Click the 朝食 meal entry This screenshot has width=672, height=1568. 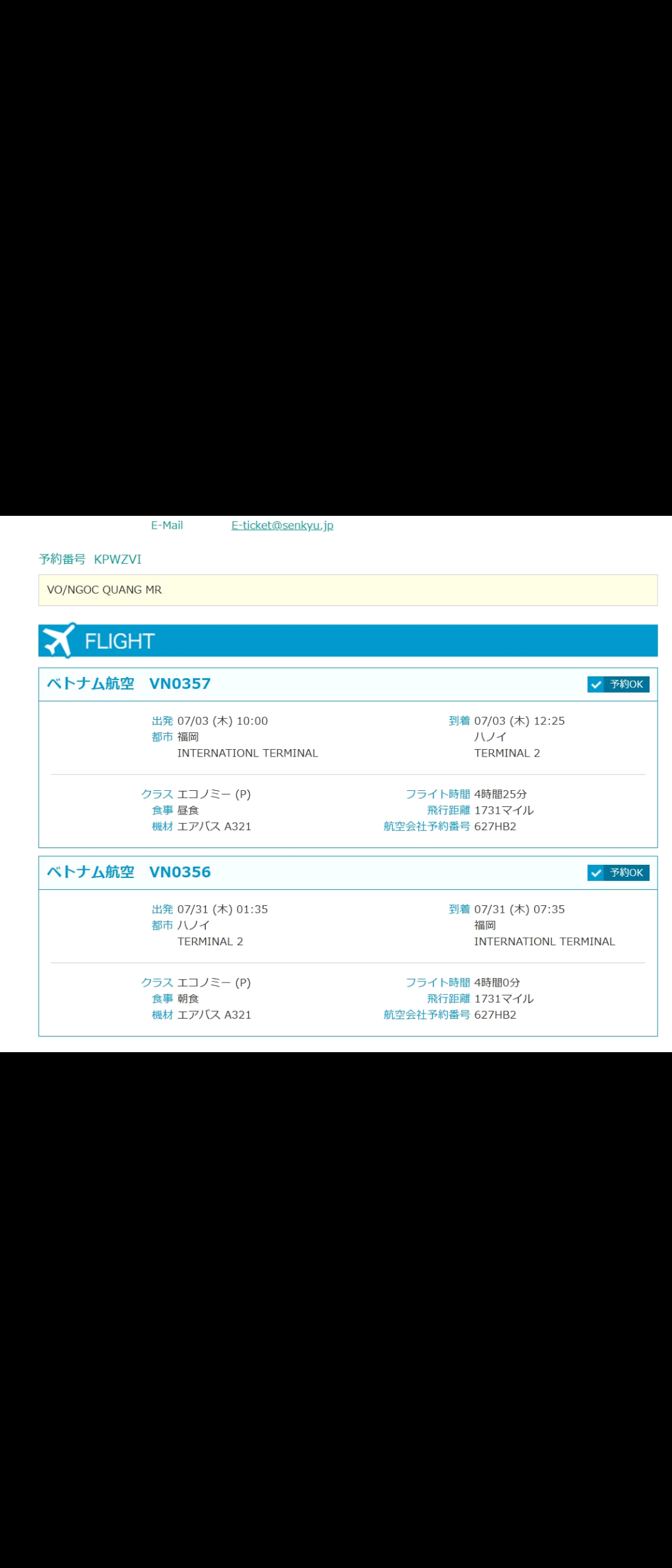point(188,999)
